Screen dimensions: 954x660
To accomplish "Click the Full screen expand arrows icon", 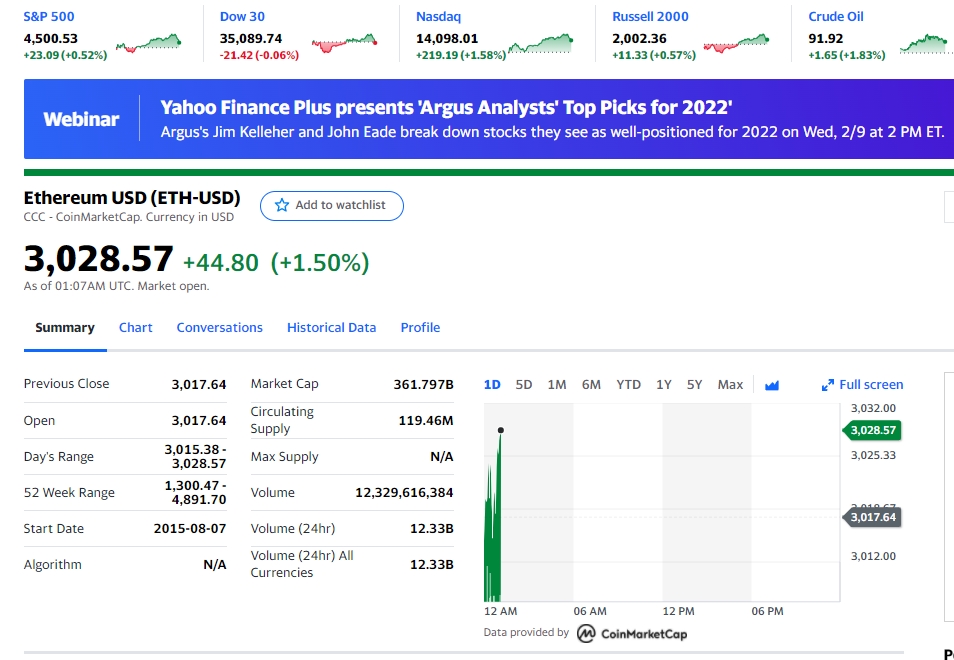I will (x=827, y=385).
